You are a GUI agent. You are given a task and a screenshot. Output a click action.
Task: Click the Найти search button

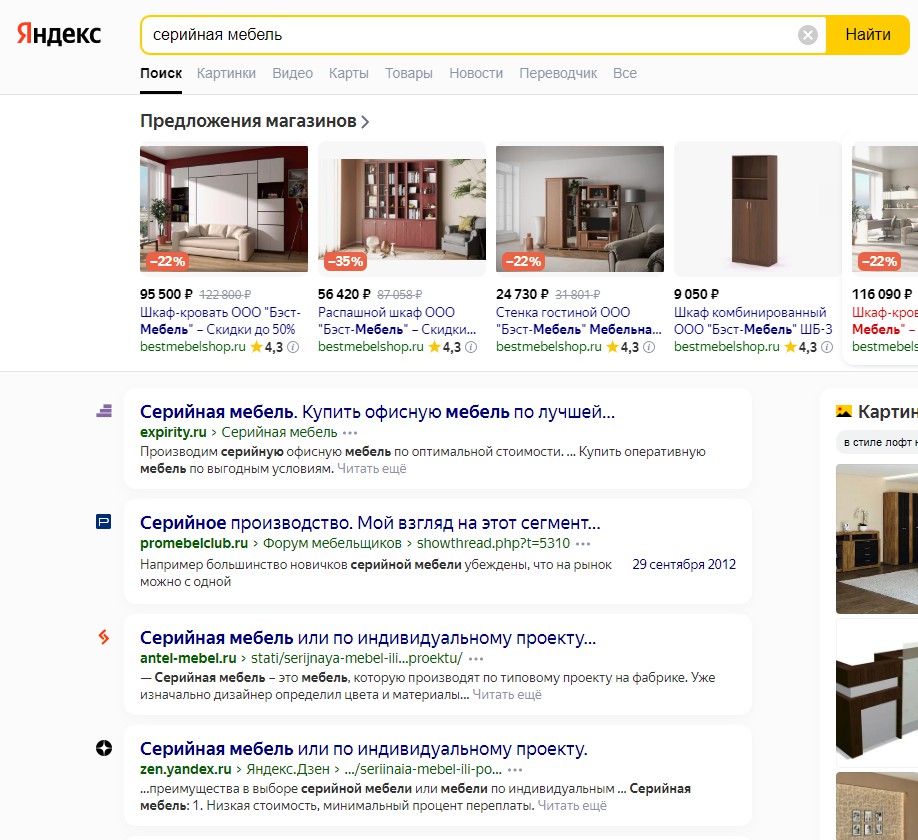pyautogui.click(x=868, y=35)
